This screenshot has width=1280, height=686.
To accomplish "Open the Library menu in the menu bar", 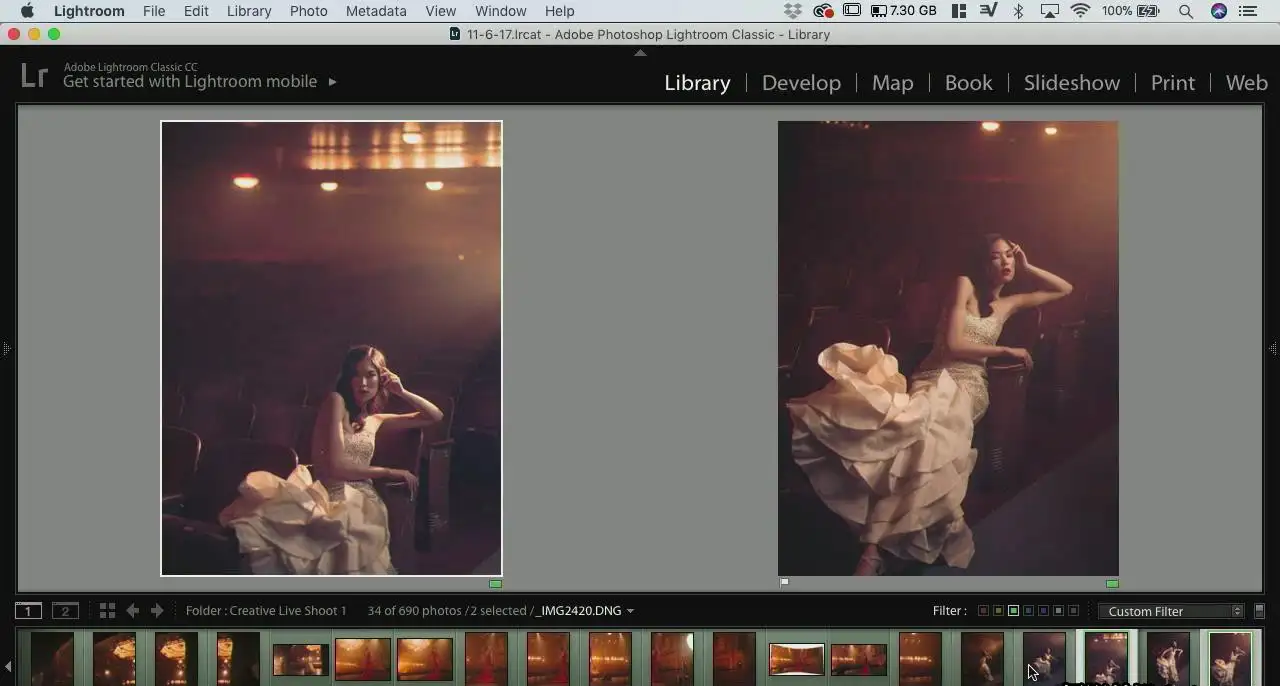I will click(x=249, y=11).
